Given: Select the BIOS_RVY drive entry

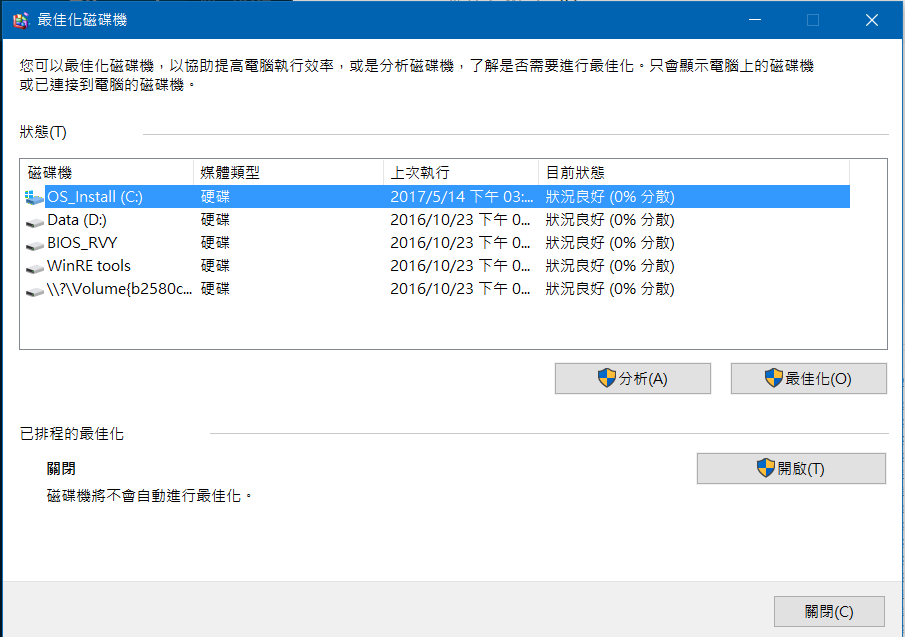Looking at the screenshot, I should [x=437, y=243].
